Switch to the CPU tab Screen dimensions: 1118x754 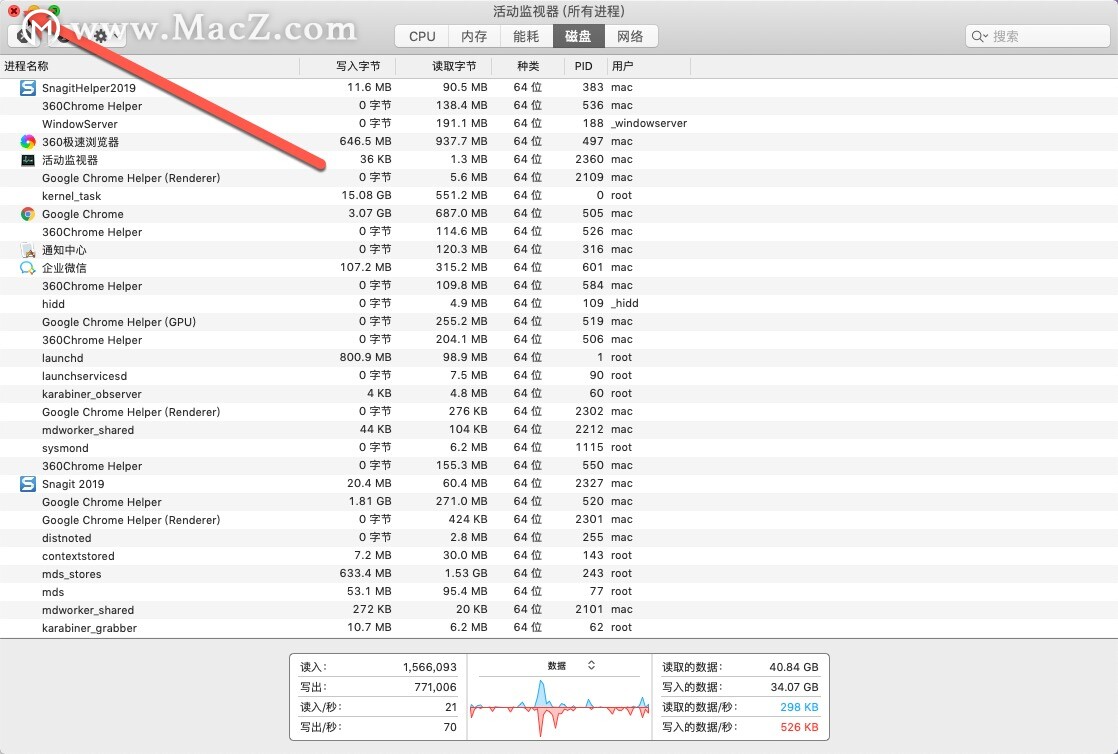[422, 36]
